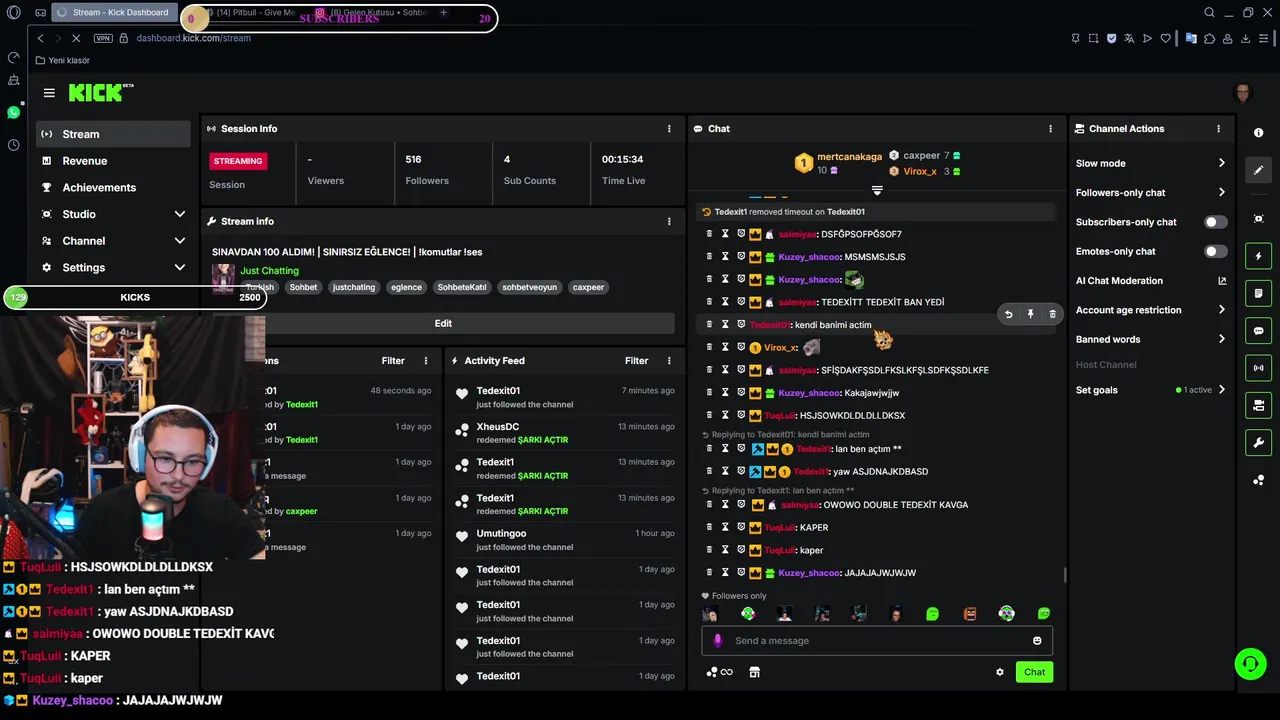Switch to the Pitbull browser tab
Screen dimensions: 1280x720
(x=250, y=13)
